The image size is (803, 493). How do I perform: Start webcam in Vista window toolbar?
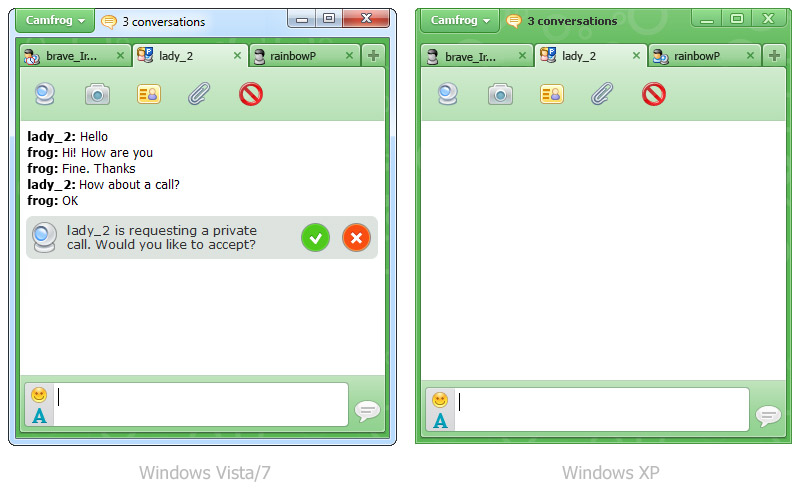pyautogui.click(x=45, y=95)
